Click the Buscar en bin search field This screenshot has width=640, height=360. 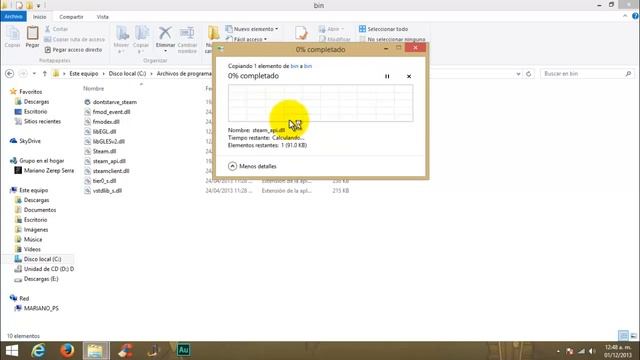587,74
